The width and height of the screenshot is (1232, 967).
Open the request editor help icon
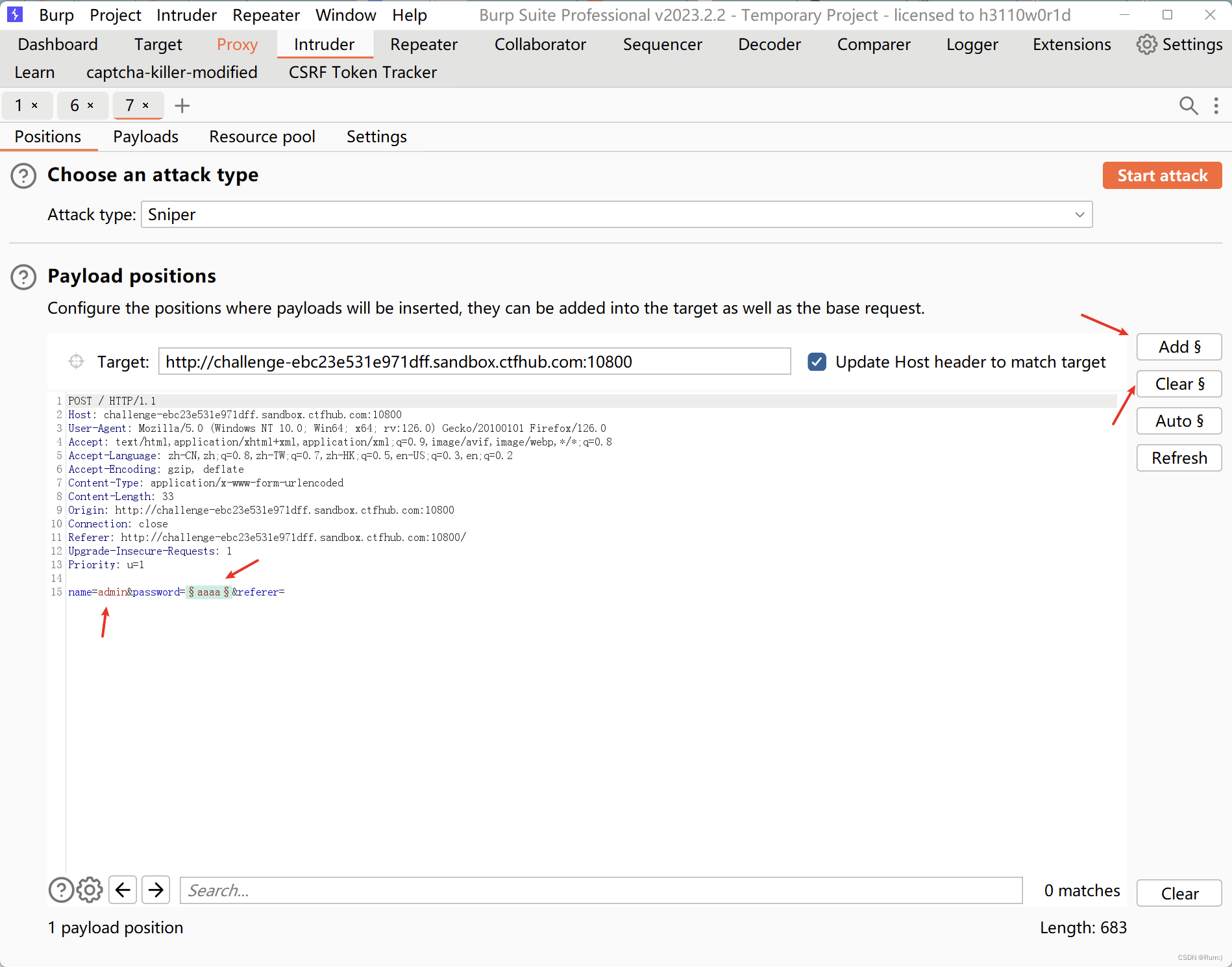62,890
